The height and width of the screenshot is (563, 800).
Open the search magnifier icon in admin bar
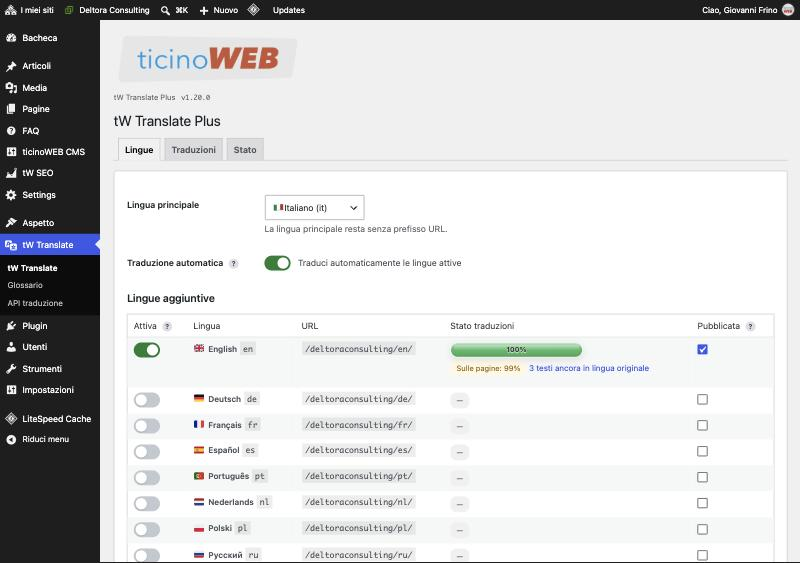(165, 10)
